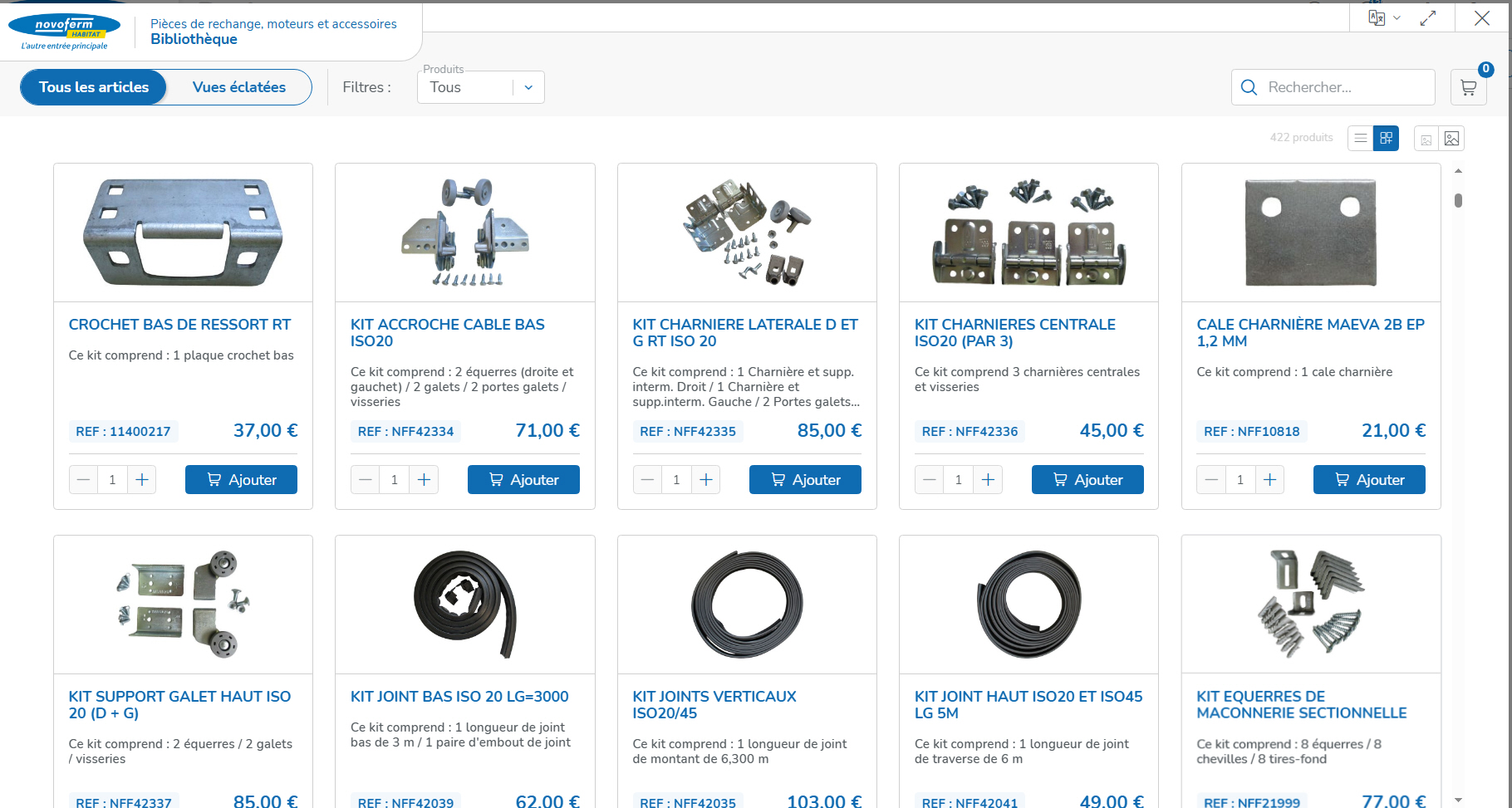Switch to Vues éclatées tab

239,87
